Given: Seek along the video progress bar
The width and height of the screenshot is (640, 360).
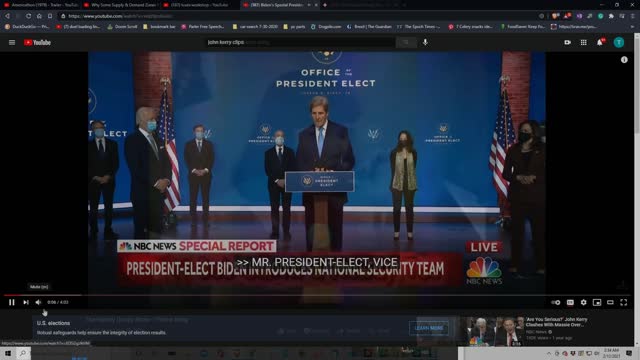Looking at the screenshot, I should click(316, 295).
